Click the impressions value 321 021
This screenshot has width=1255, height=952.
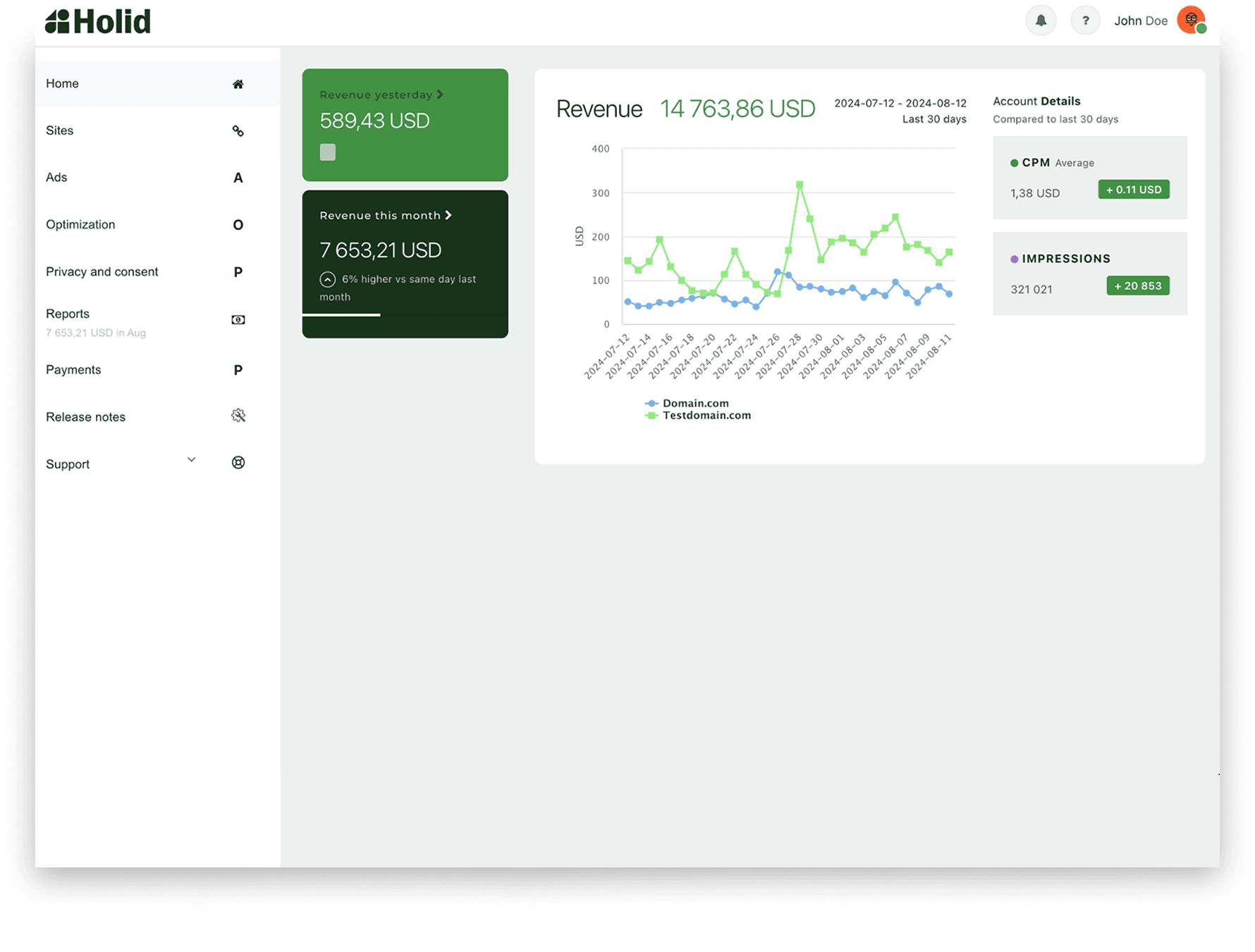[x=1031, y=289]
